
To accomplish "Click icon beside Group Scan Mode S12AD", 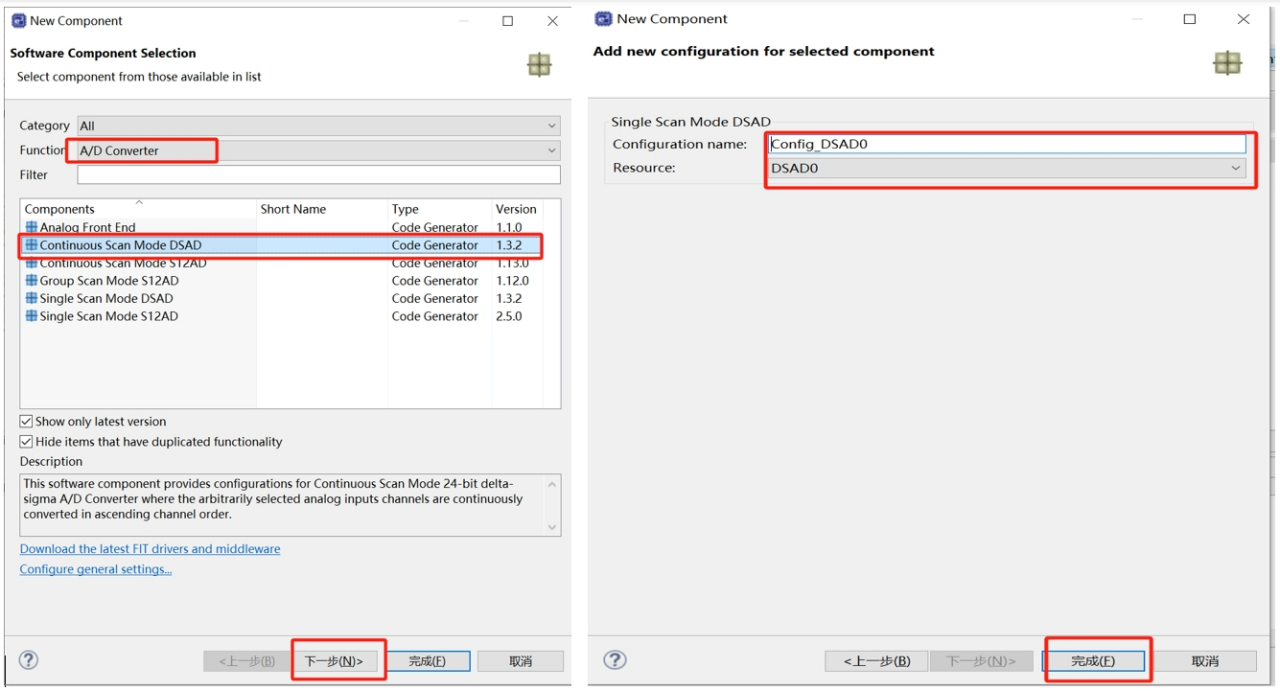I will (31, 281).
